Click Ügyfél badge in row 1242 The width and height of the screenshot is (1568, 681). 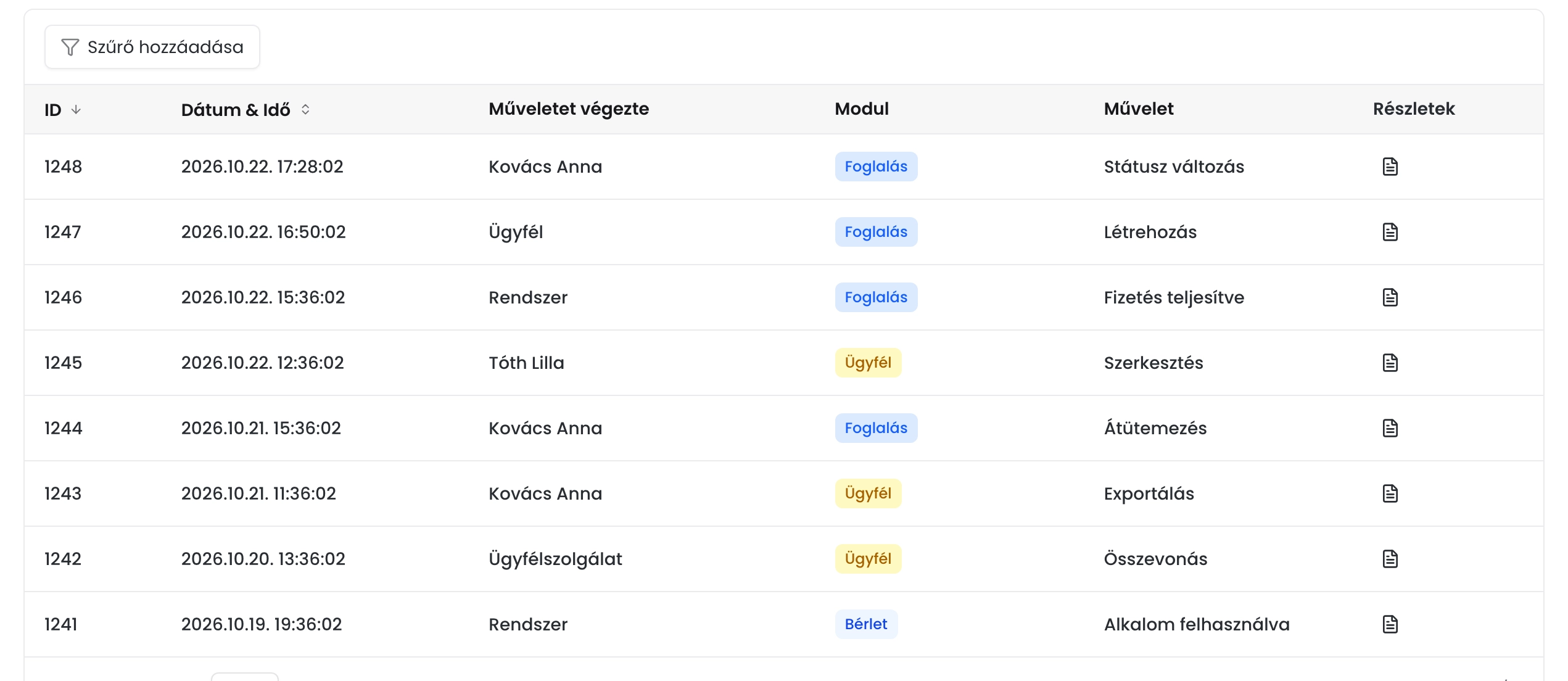(868, 559)
